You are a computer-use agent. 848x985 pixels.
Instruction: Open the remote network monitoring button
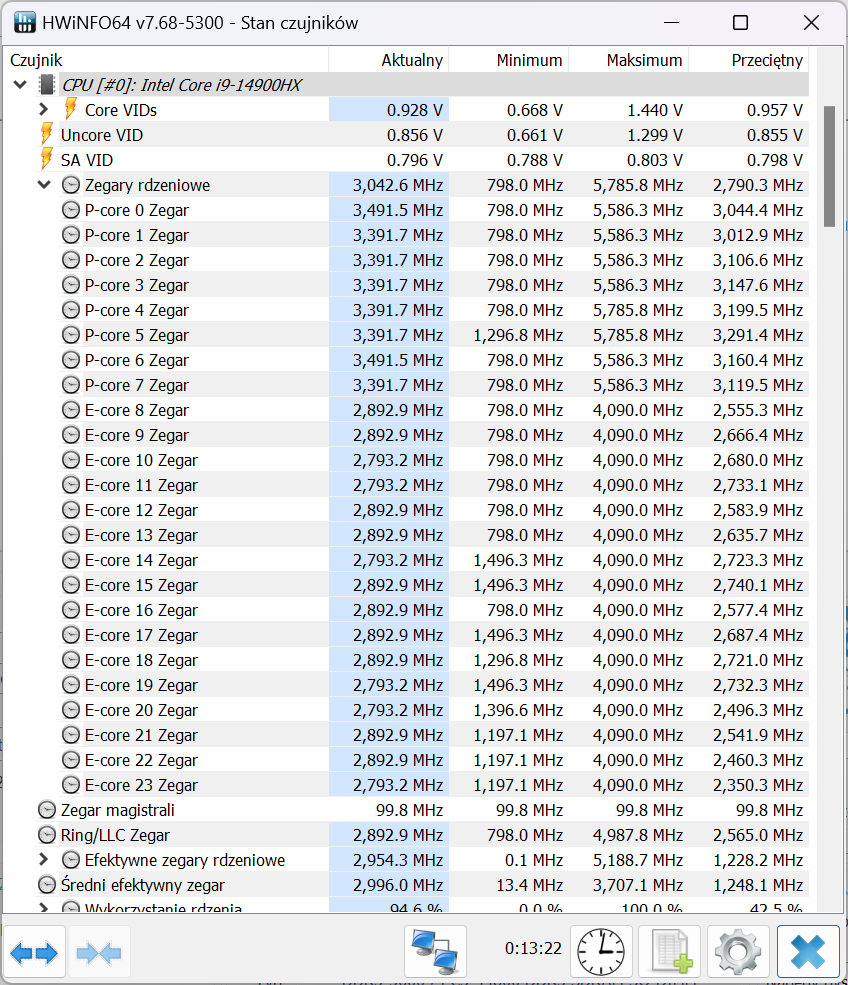[435, 952]
